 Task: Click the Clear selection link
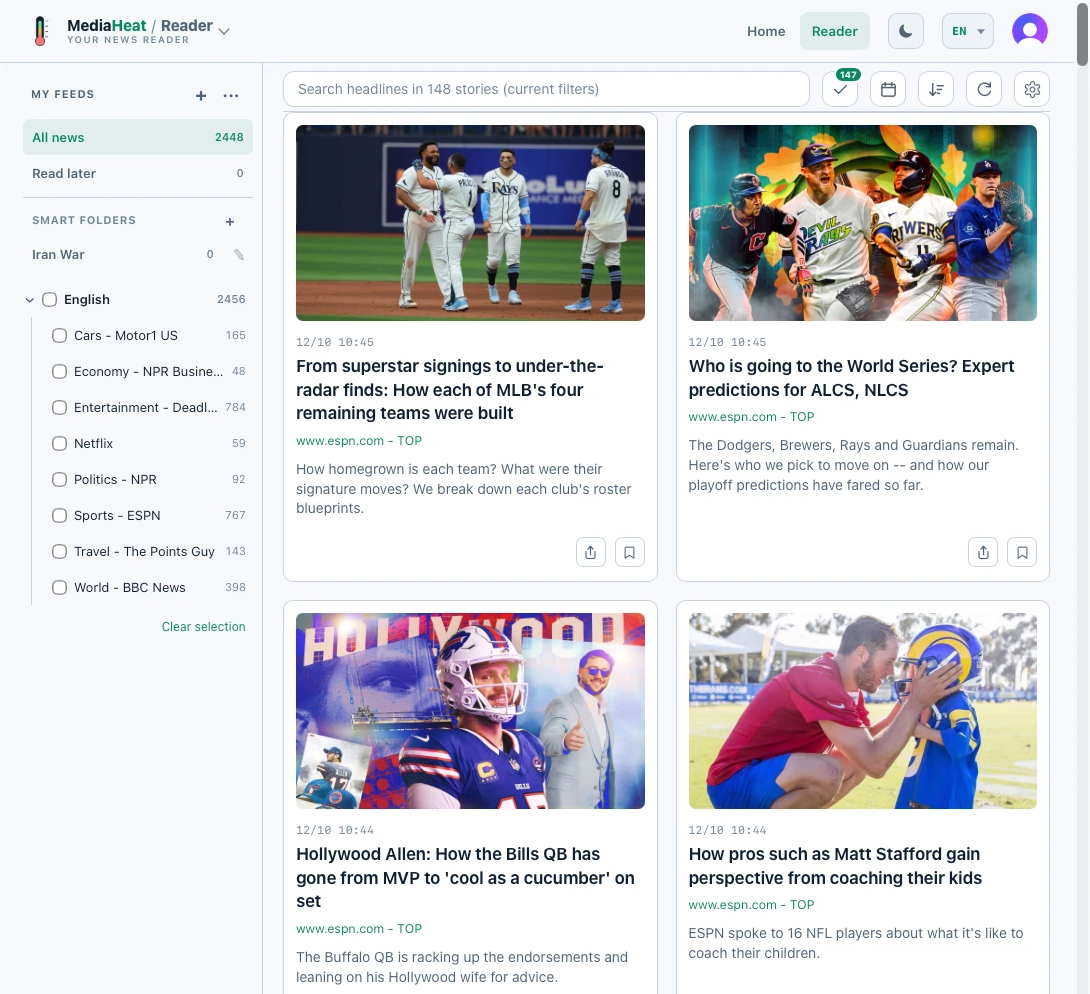(203, 626)
